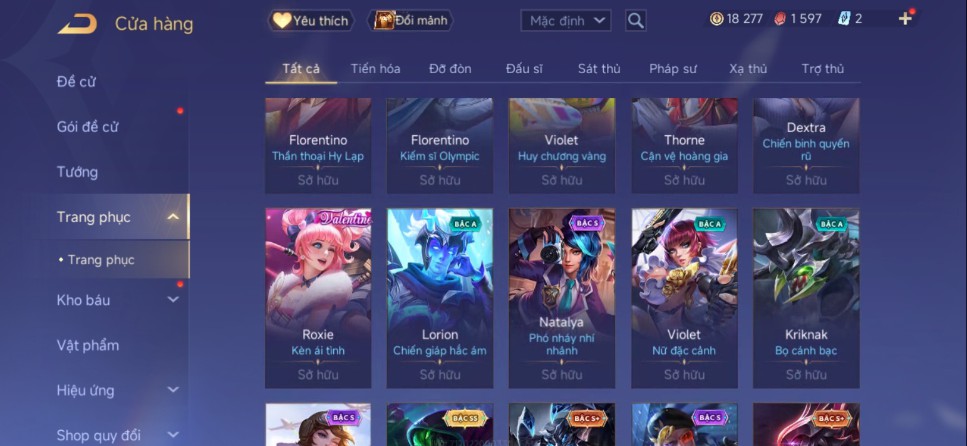Select Natalya Phó nháy nhí nhảnh skin
This screenshot has width=967, height=446.
(562, 298)
